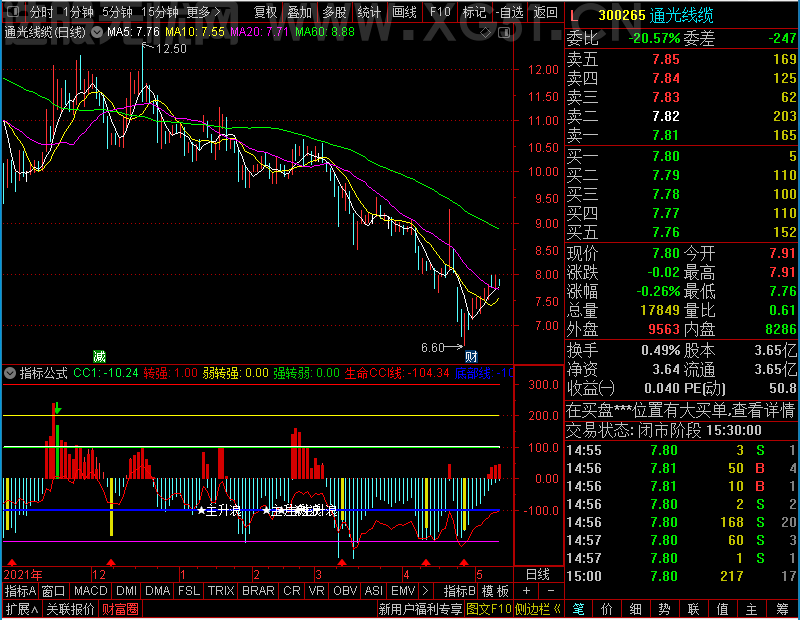Open the 窗口 window option

(54, 591)
